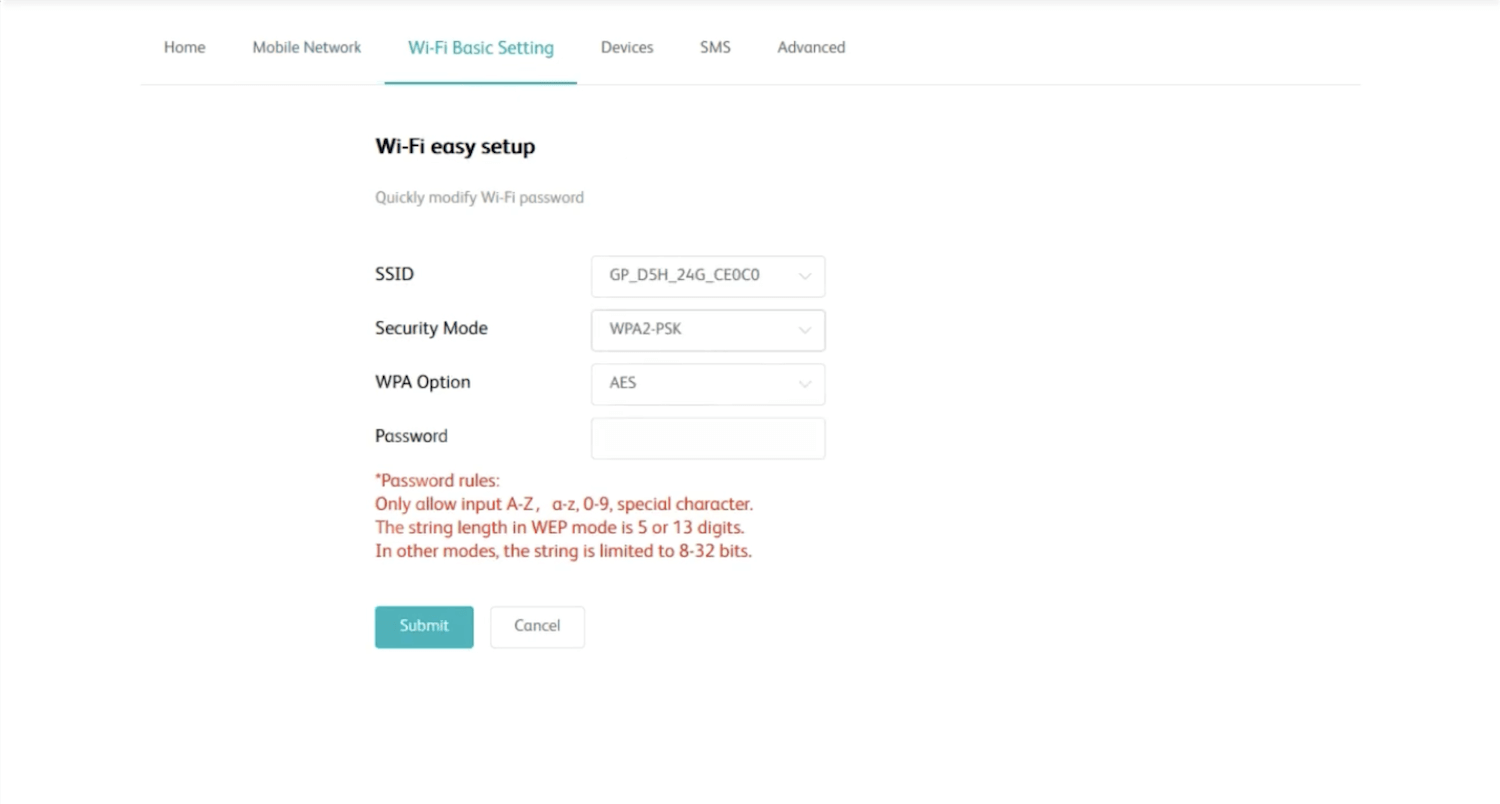Image resolution: width=1500 pixels, height=804 pixels.
Task: Select the Wi-Fi Basic Setting tab
Action: [480, 47]
